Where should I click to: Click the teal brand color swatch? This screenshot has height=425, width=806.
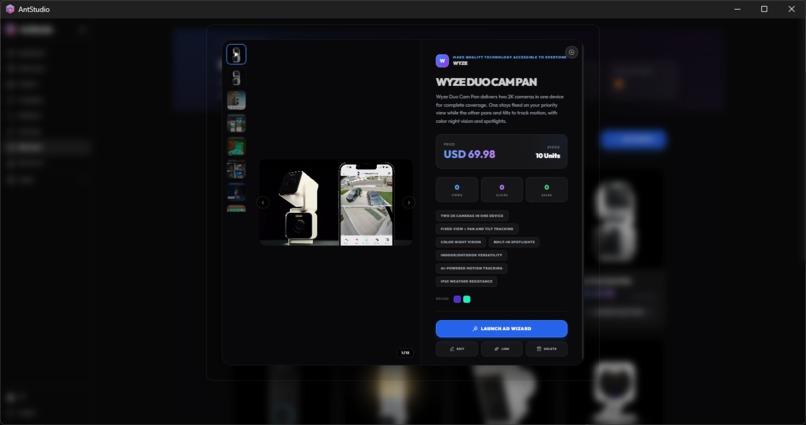pyautogui.click(x=467, y=299)
